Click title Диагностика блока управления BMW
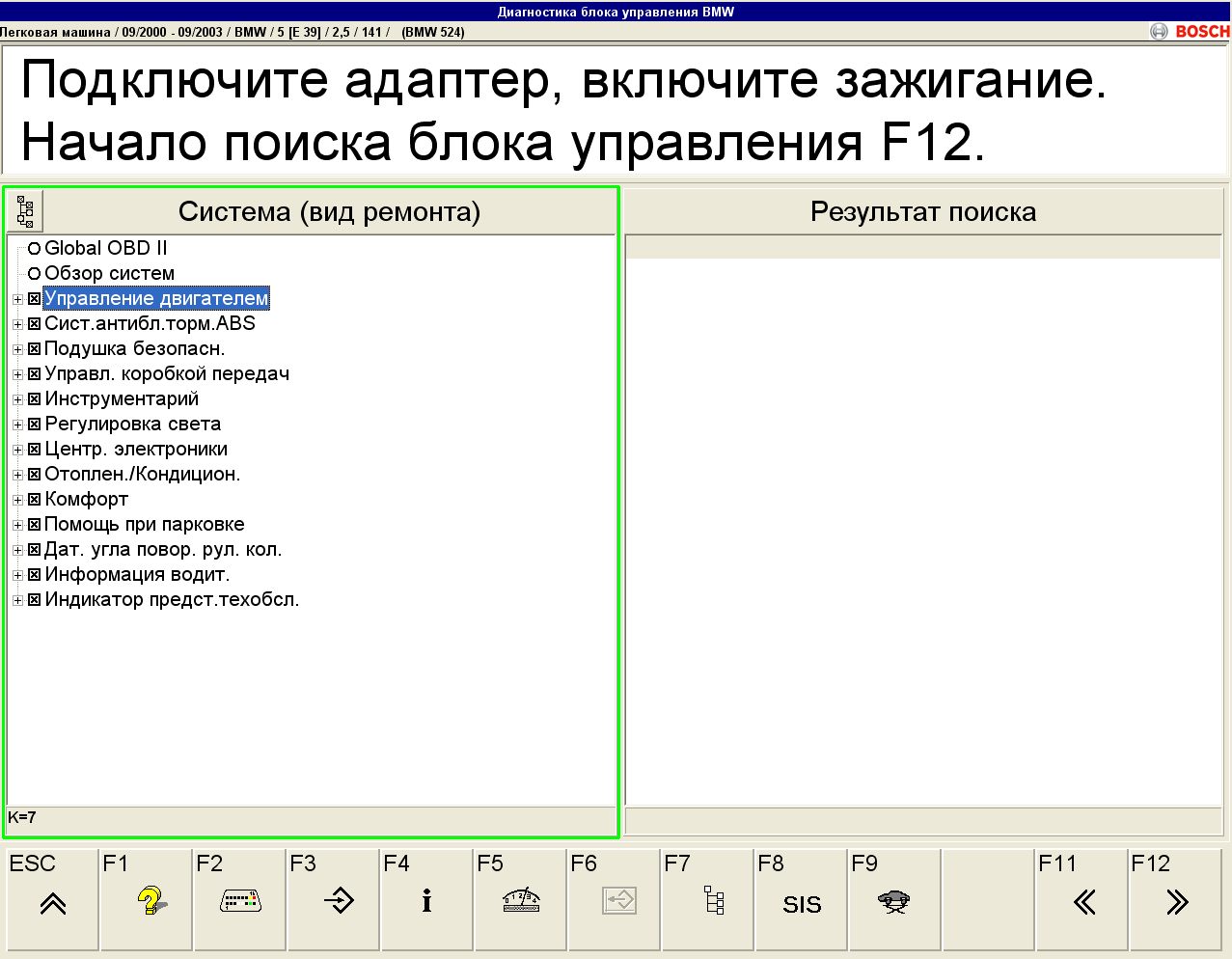 pyautogui.click(x=616, y=12)
